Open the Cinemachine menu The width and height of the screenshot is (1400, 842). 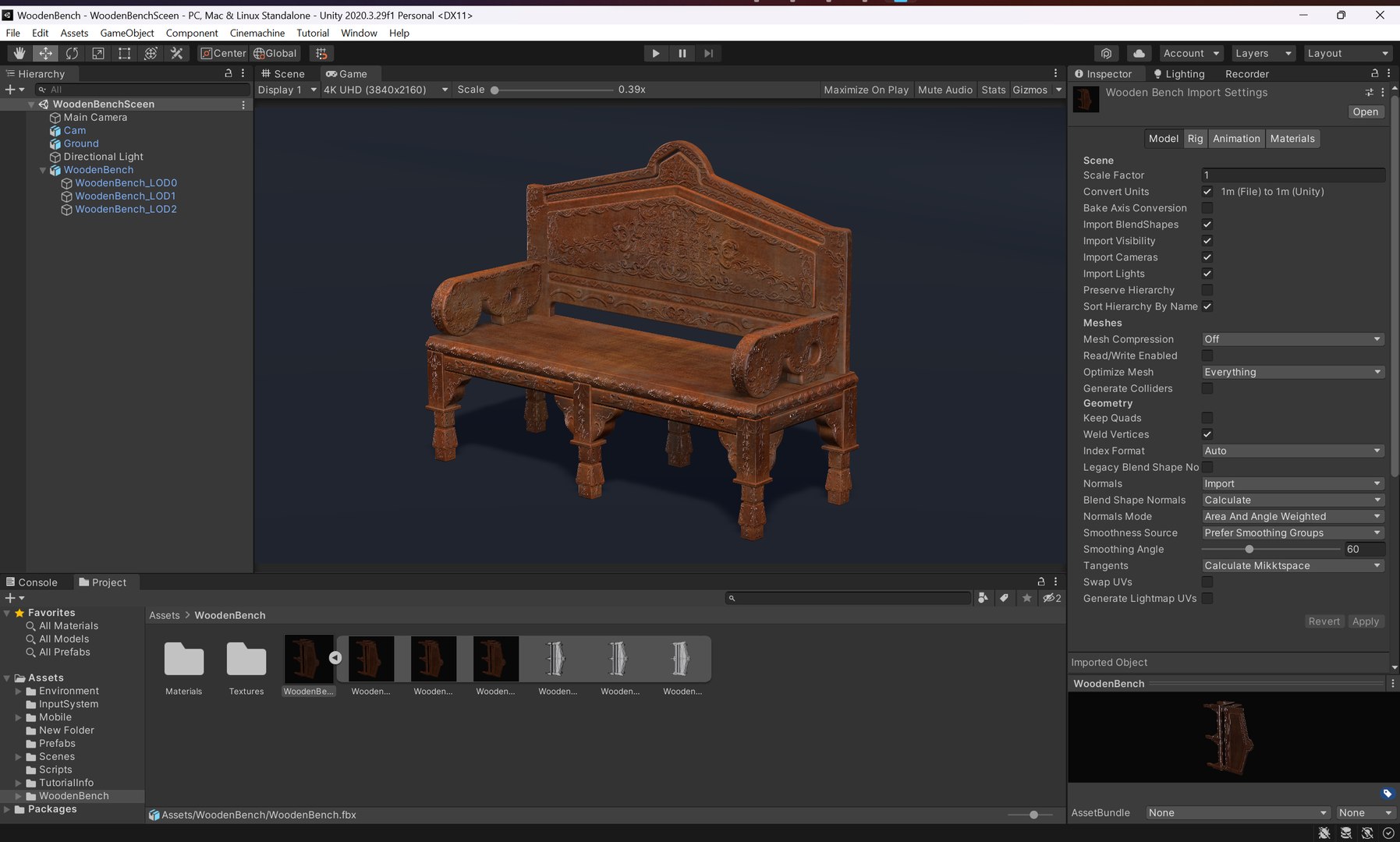[257, 33]
